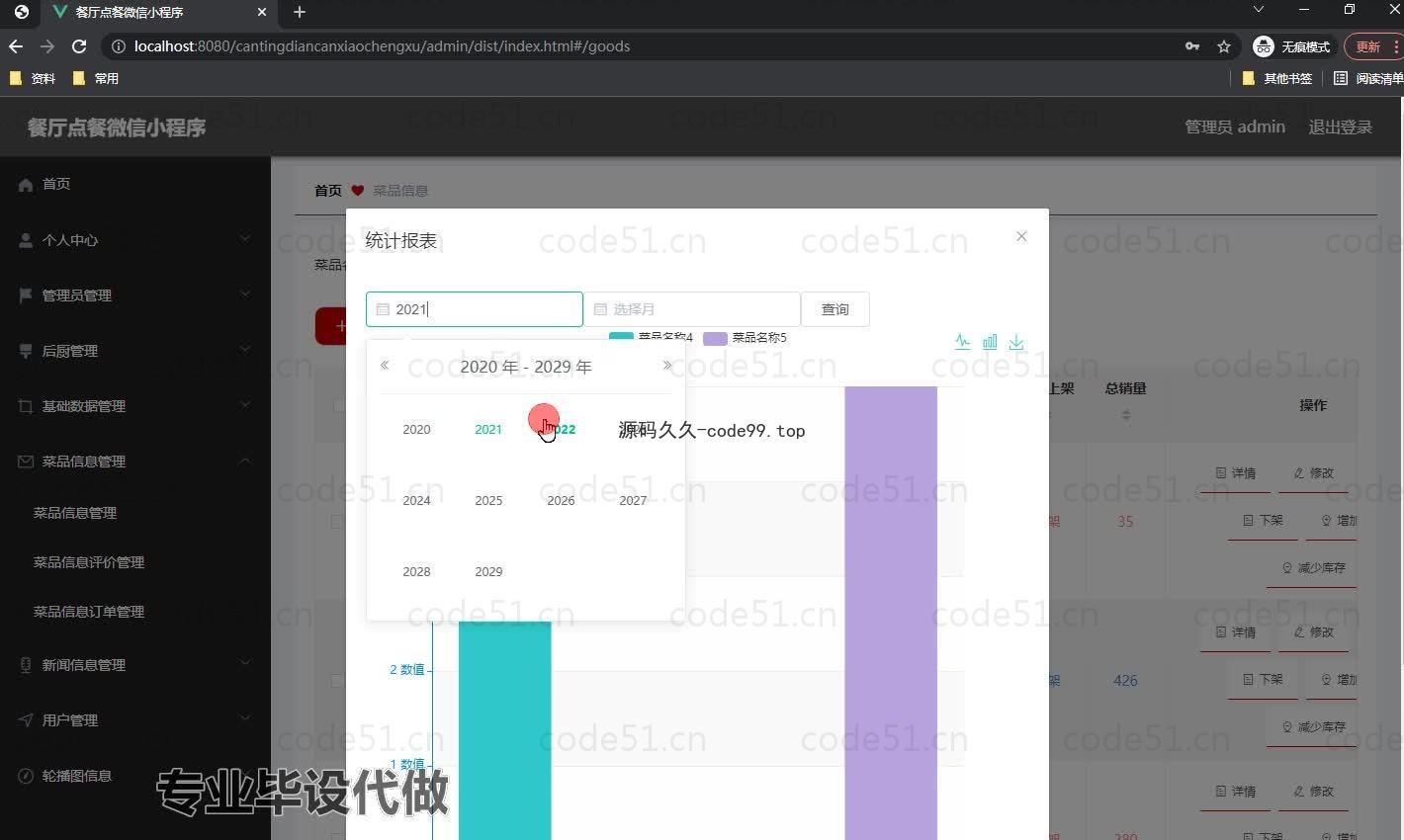Open browser tab search dropdown
Viewport: 1404px width, 840px height.
[x=1258, y=10]
